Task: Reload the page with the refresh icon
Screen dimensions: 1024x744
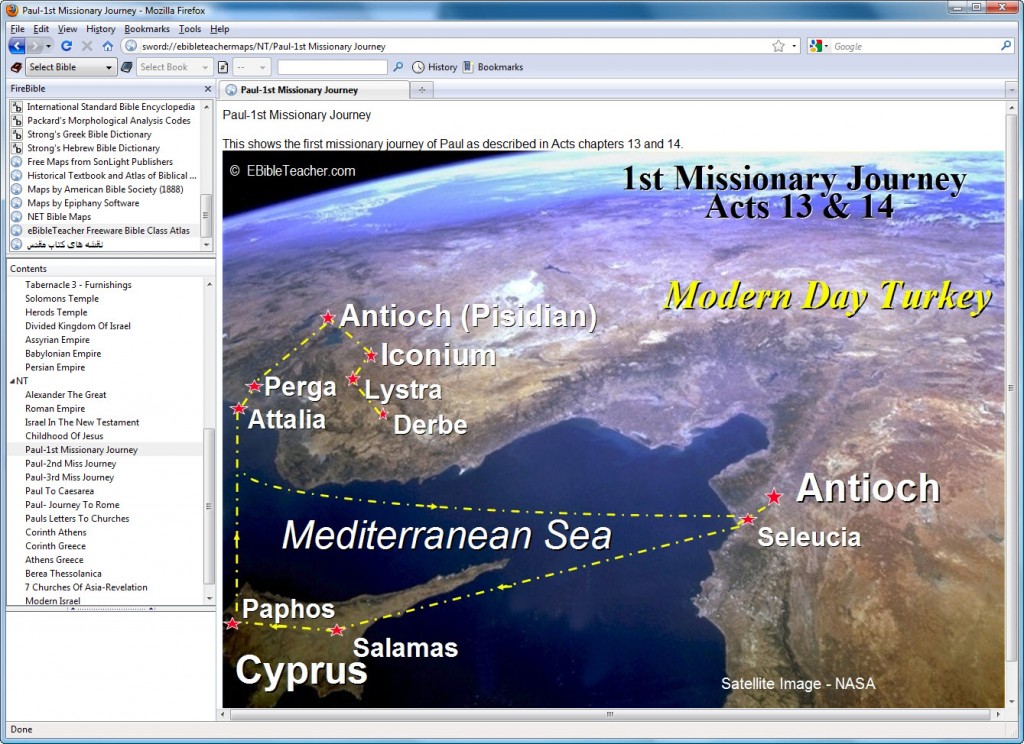Action: coord(67,46)
